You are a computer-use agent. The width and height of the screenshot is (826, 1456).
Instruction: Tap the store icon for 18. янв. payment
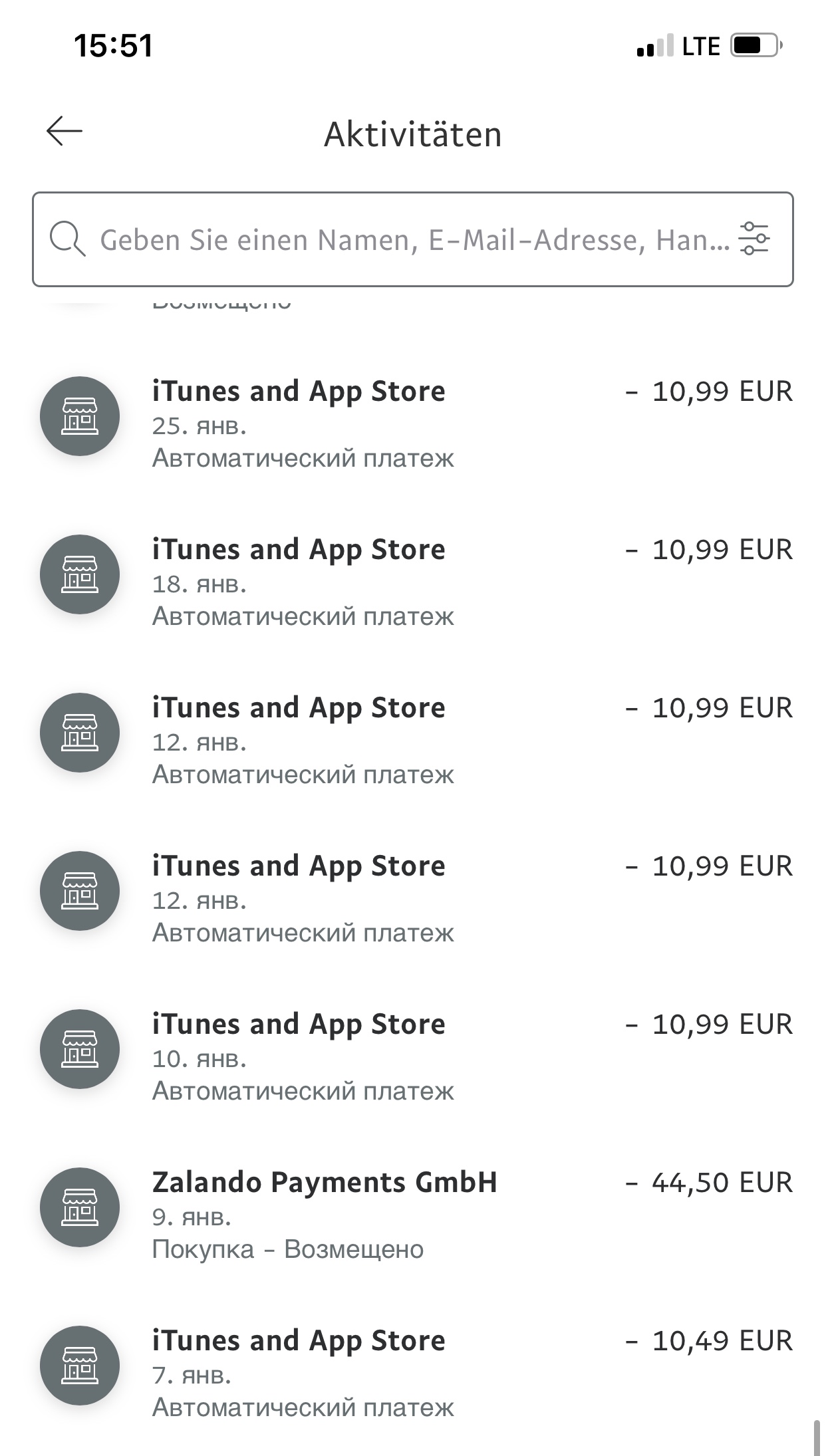pos(80,574)
